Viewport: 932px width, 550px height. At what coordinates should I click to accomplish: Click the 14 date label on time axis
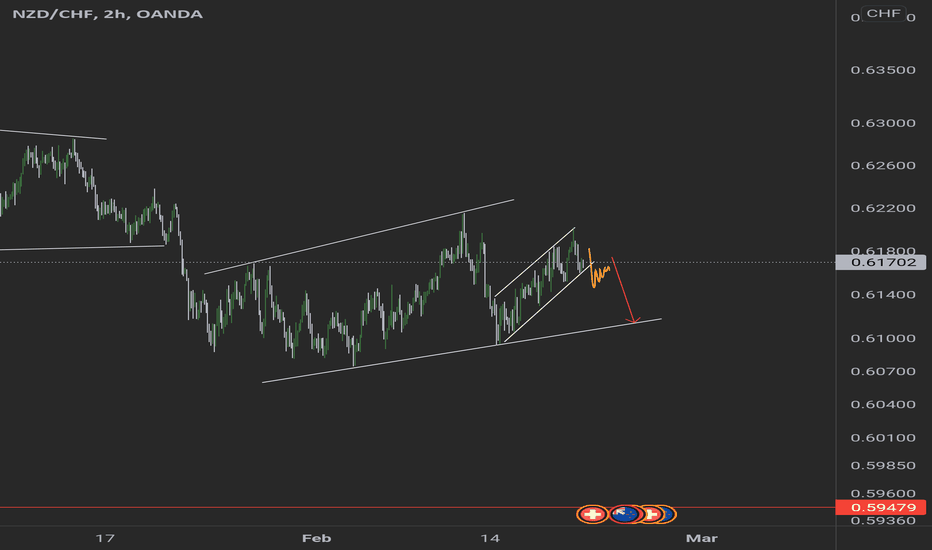(490, 538)
